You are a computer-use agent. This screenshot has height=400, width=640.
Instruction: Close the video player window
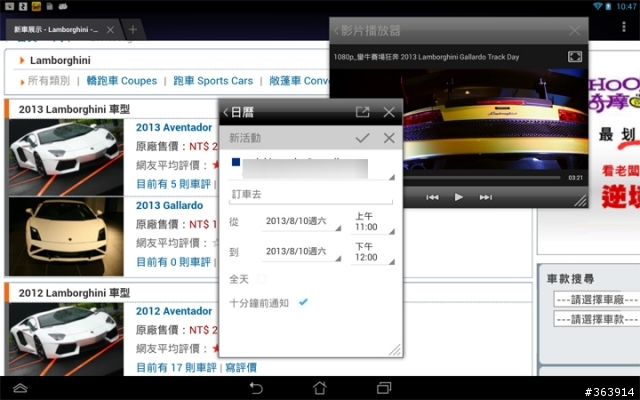click(x=574, y=31)
